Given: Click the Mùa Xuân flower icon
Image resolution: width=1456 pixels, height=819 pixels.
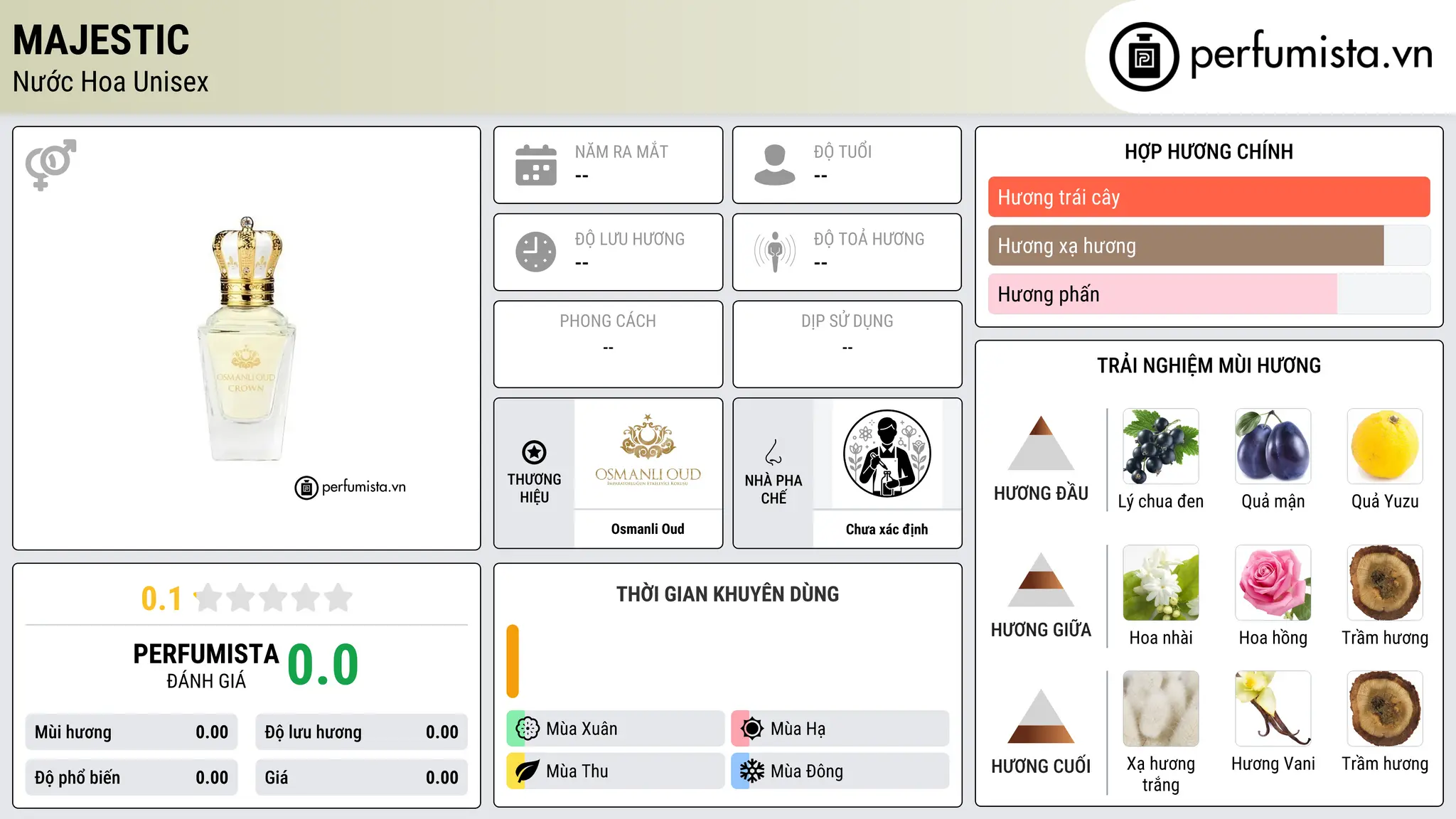Looking at the screenshot, I should click(x=527, y=729).
